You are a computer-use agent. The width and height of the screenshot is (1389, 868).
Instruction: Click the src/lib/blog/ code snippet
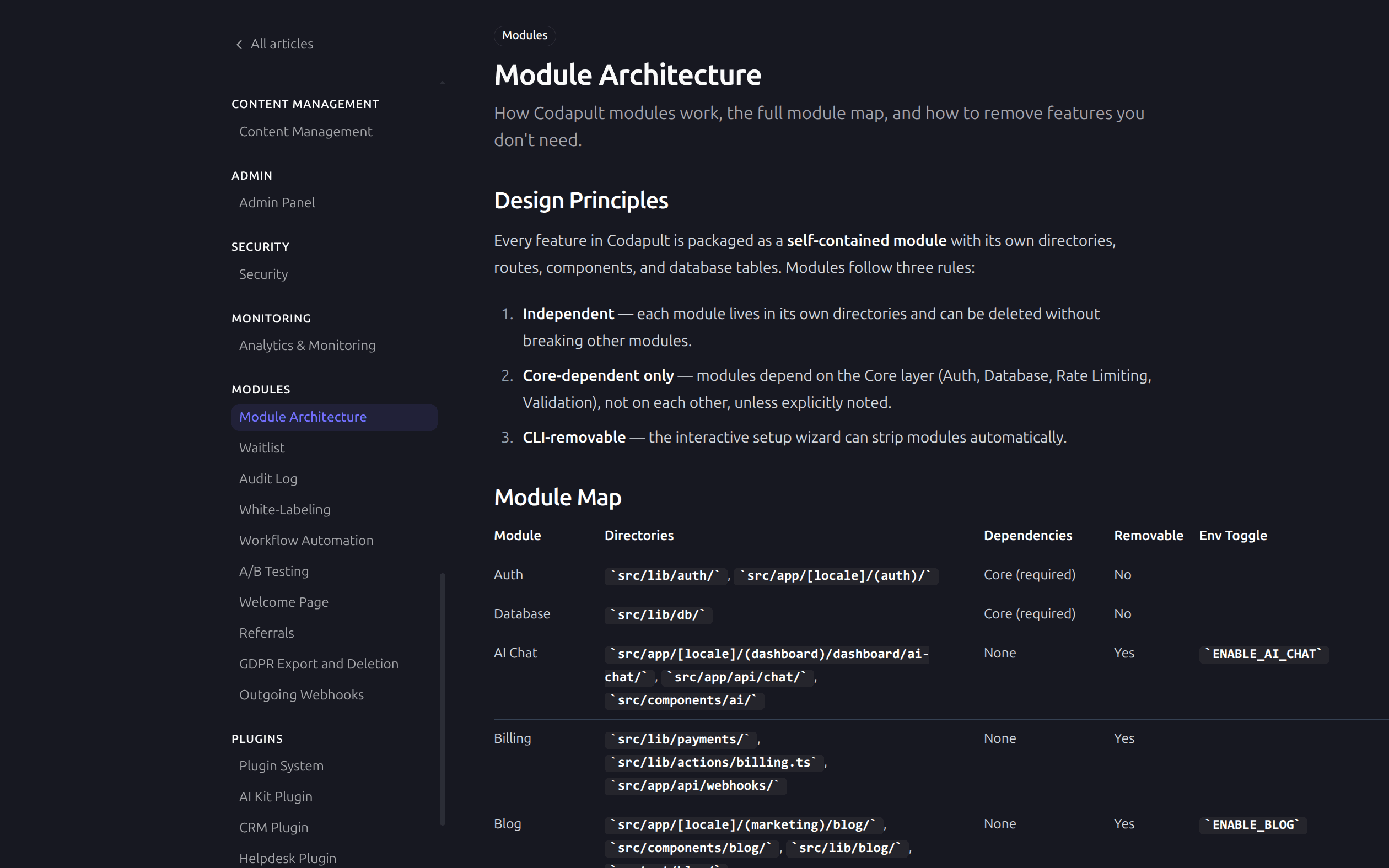[x=847, y=848]
